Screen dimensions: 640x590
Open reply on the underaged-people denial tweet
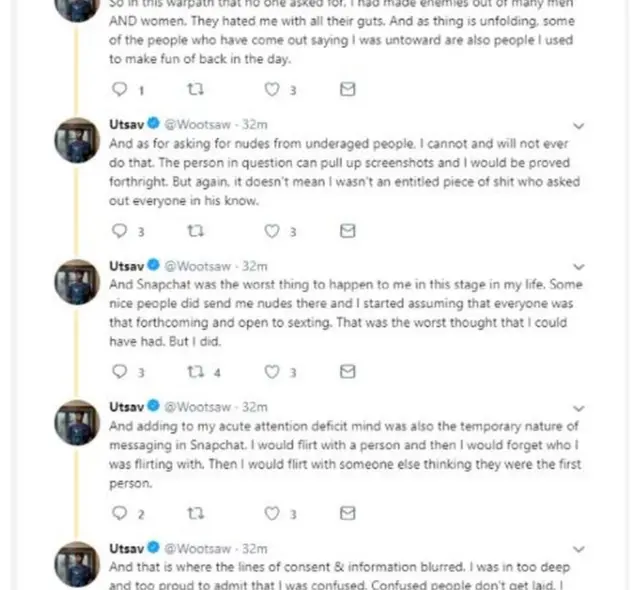point(119,231)
